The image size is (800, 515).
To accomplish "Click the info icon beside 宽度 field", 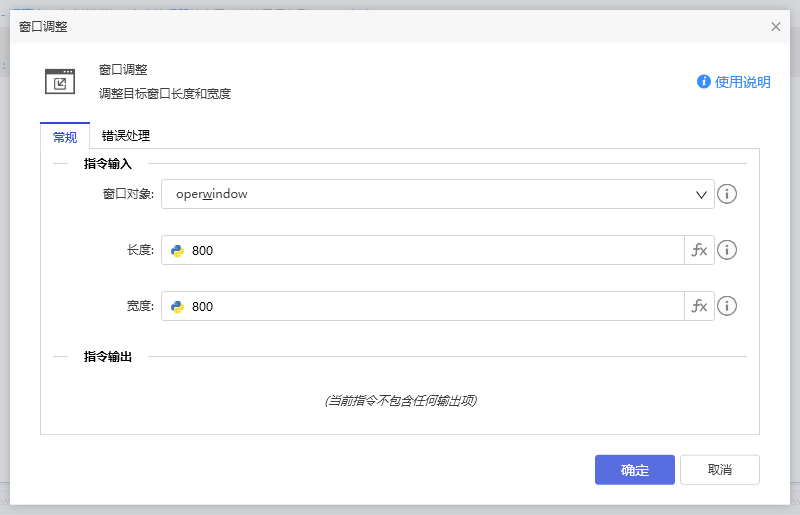I will pos(727,306).
